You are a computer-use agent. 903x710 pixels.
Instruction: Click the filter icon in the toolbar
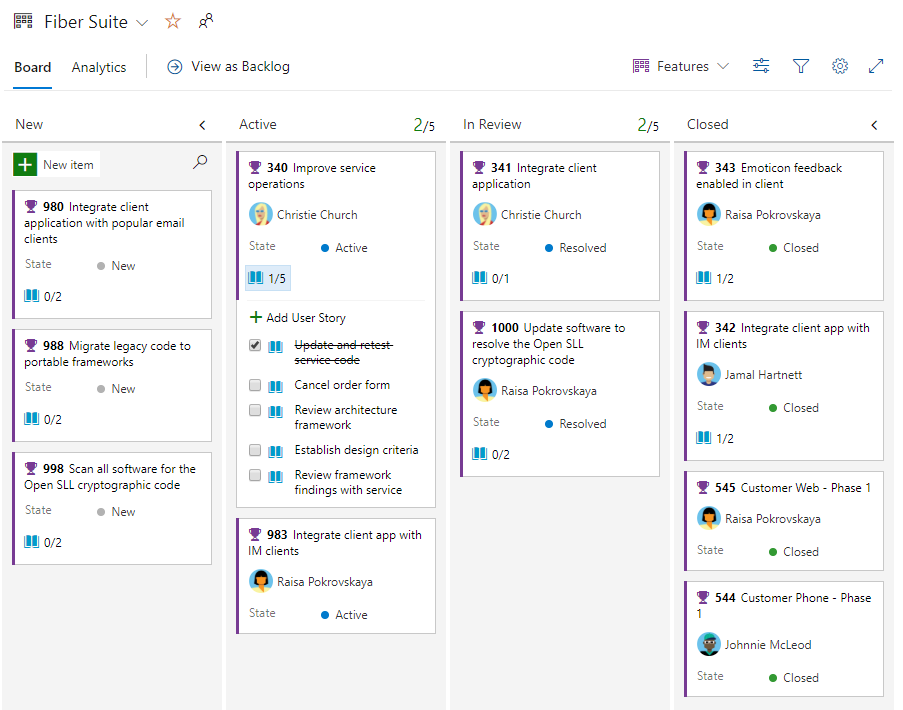801,66
